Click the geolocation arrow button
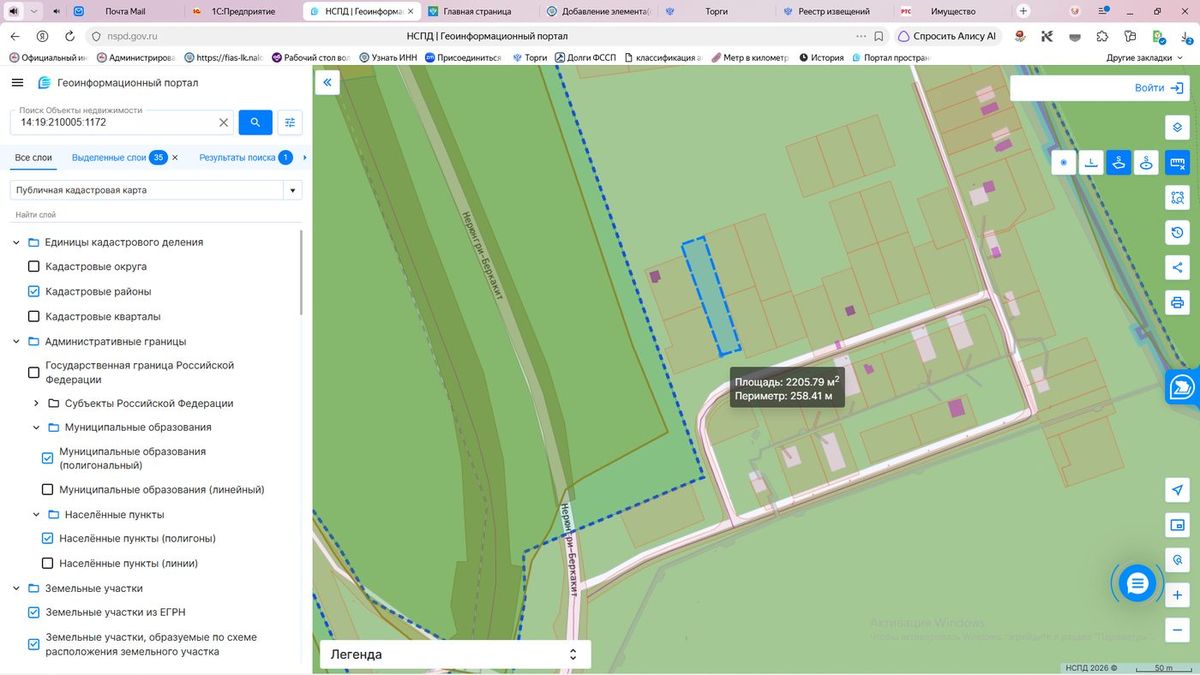The height and width of the screenshot is (675, 1200). point(1177,490)
